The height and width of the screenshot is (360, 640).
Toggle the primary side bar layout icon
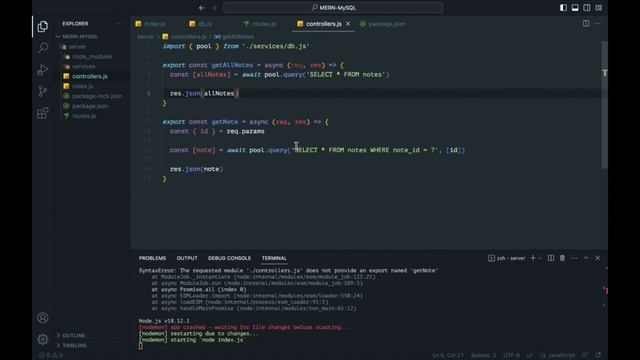tap(563, 8)
